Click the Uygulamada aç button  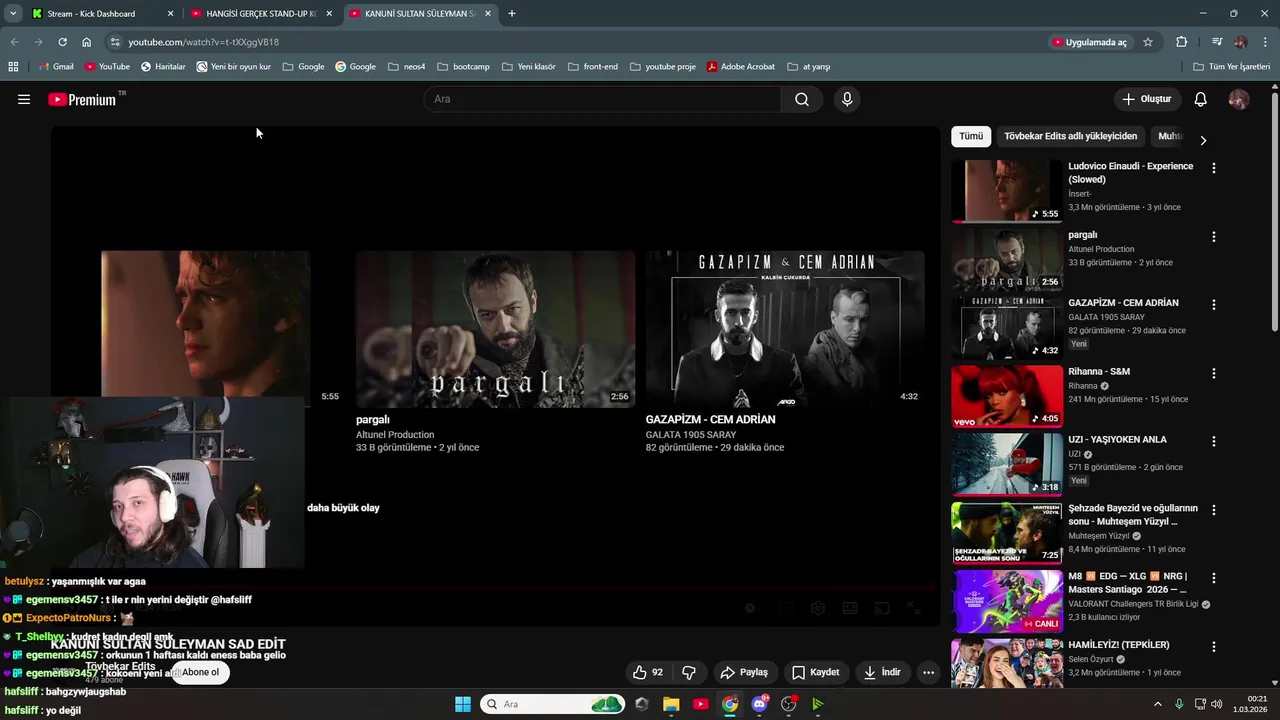(1090, 42)
